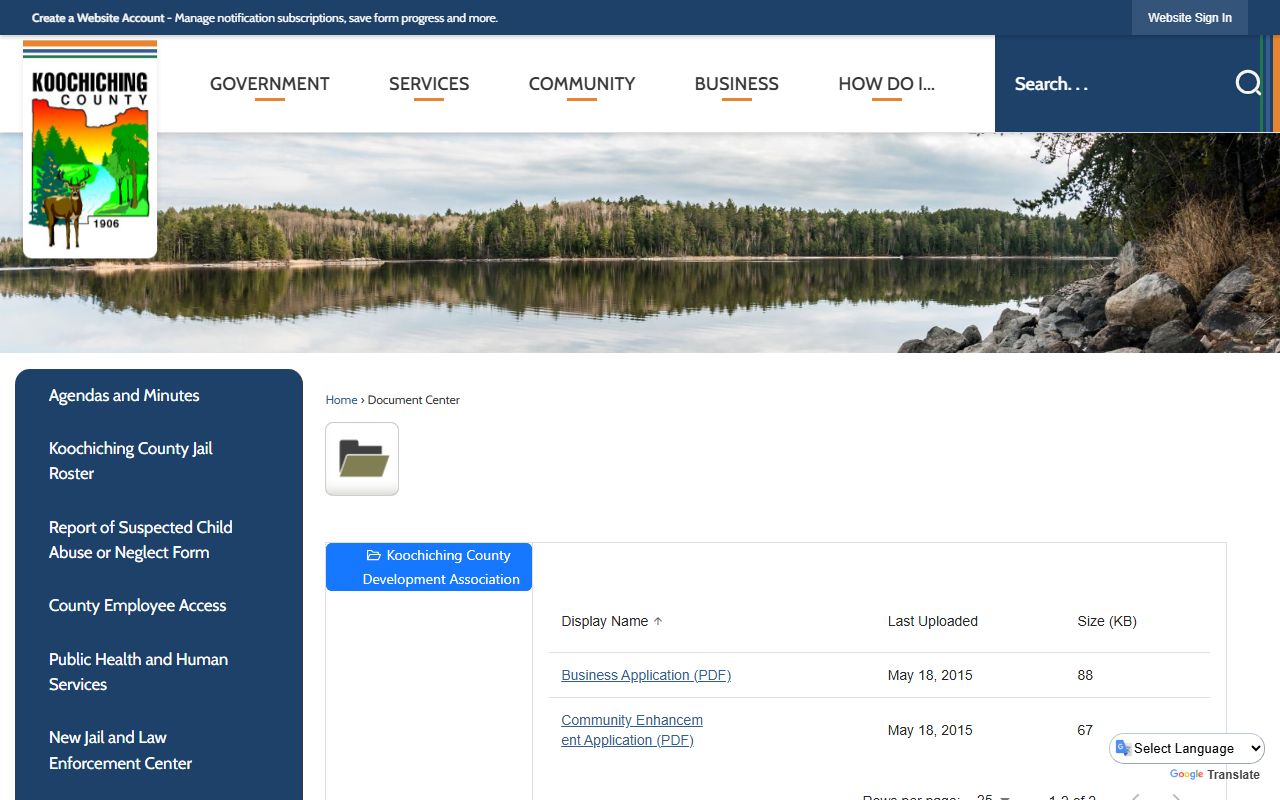
Task: Open the Document Center folder icon
Action: pos(362,459)
